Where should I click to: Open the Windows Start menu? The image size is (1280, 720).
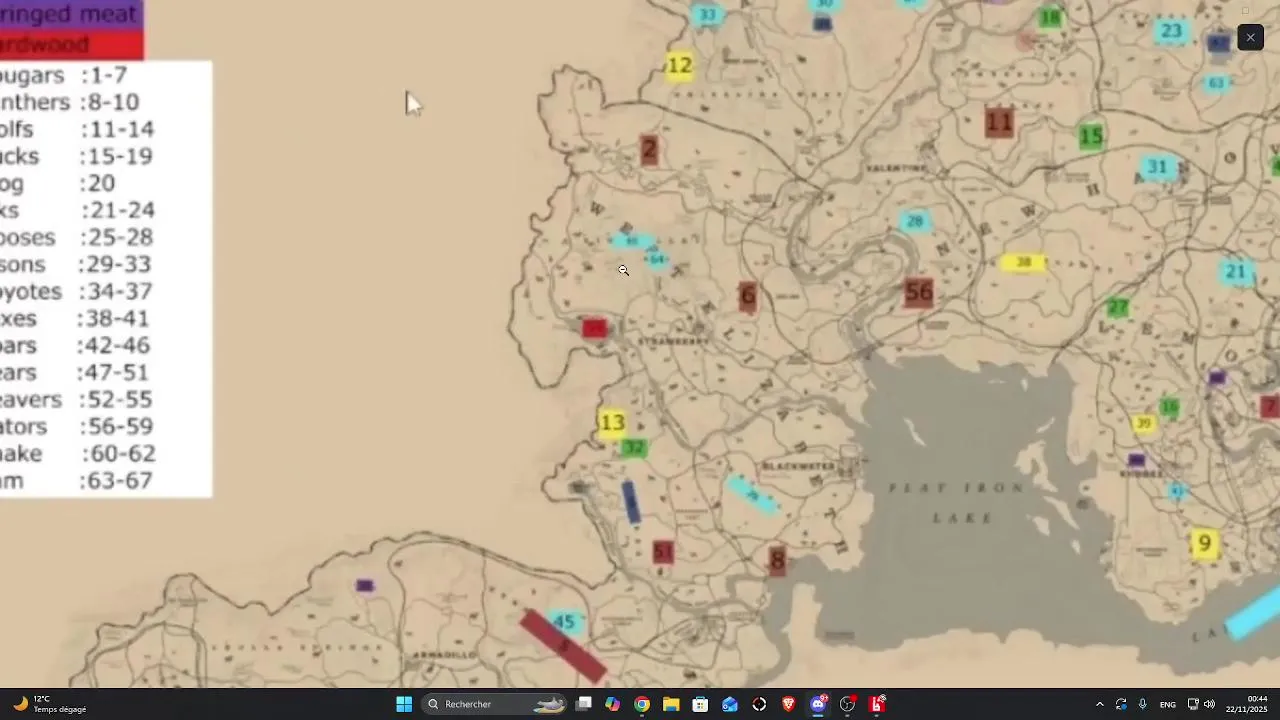click(x=404, y=704)
